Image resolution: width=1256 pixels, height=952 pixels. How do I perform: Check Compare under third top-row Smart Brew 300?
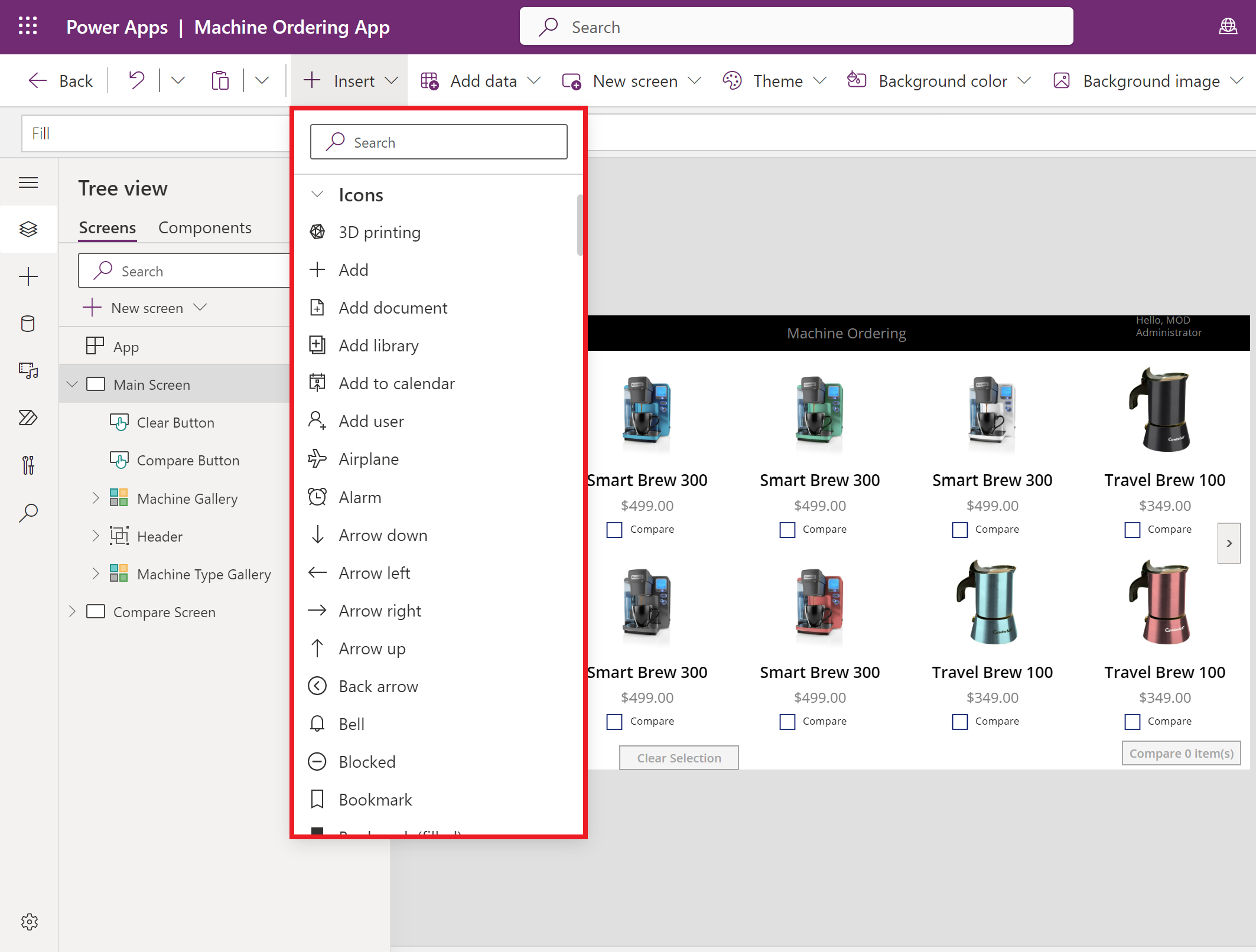960,530
